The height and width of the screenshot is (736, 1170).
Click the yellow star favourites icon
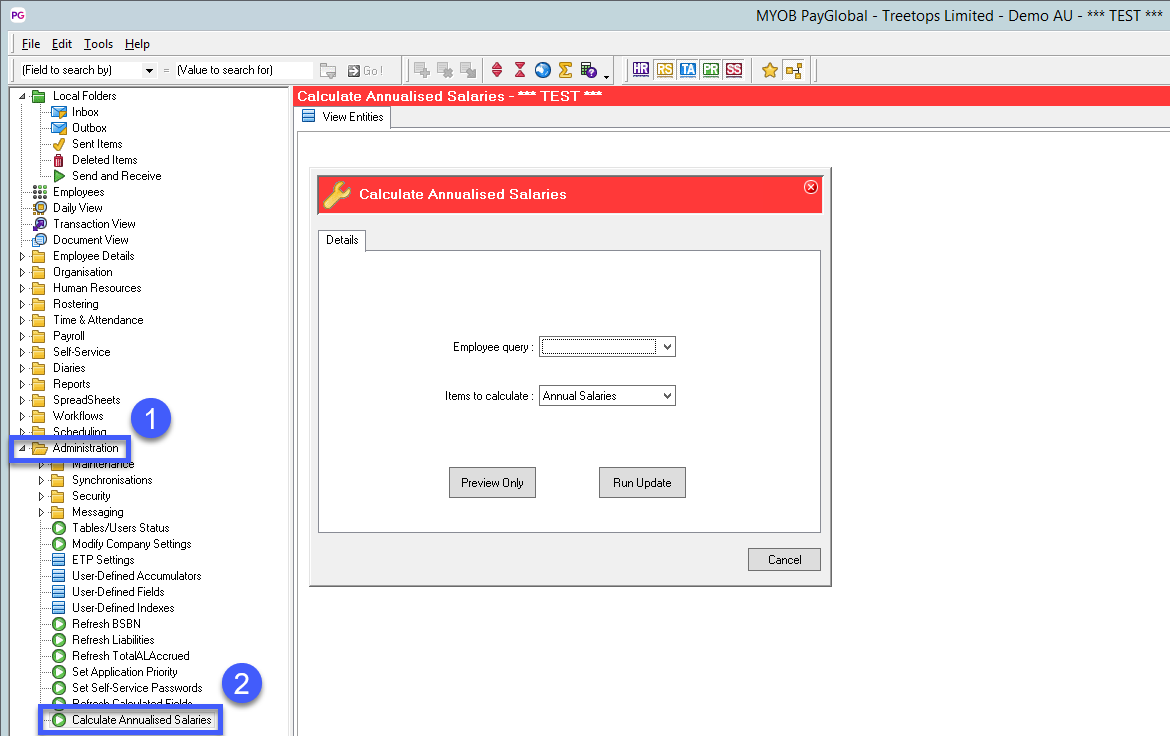pos(769,70)
